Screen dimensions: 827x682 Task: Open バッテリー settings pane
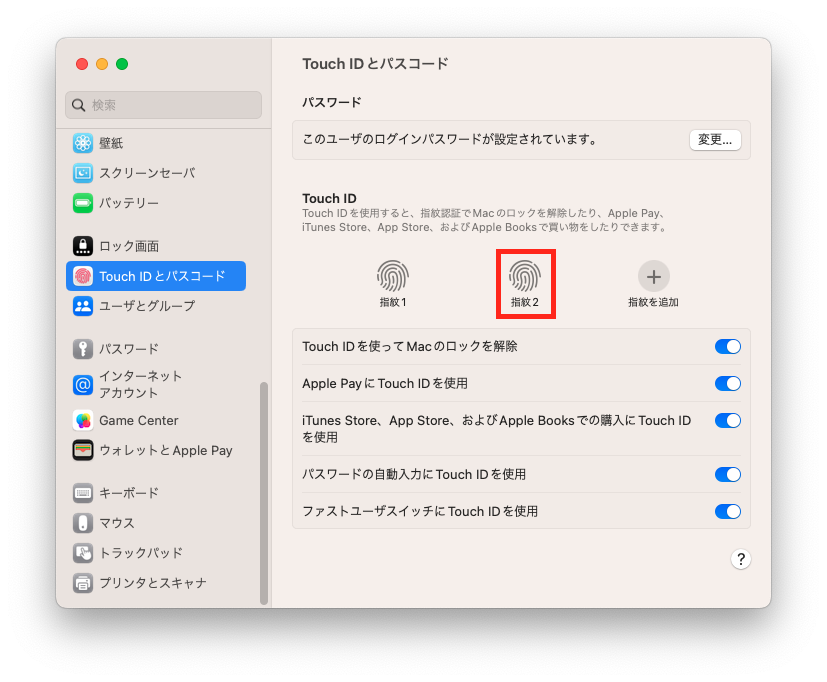[x=156, y=203]
